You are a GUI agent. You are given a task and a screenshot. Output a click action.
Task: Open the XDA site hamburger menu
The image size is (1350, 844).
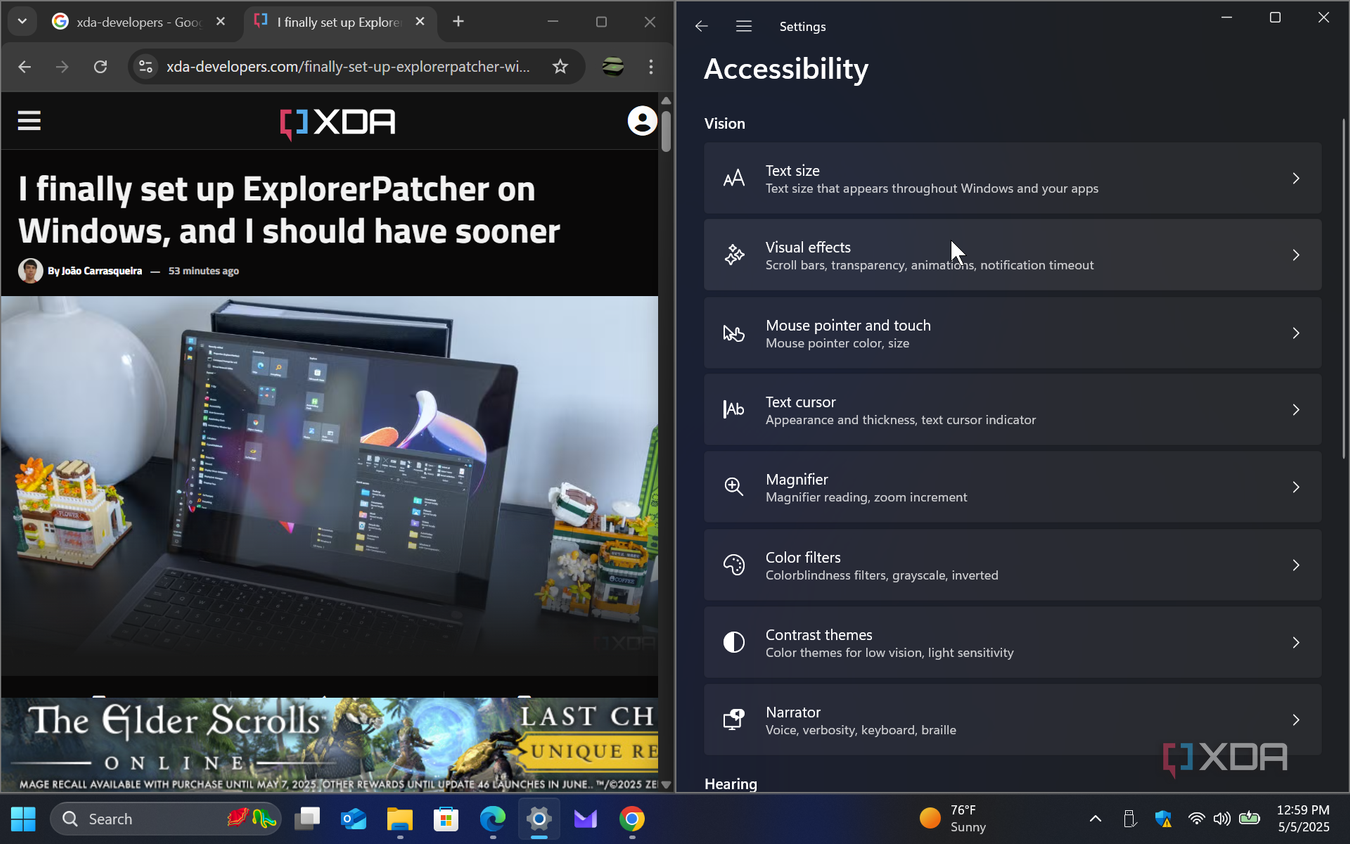point(29,121)
